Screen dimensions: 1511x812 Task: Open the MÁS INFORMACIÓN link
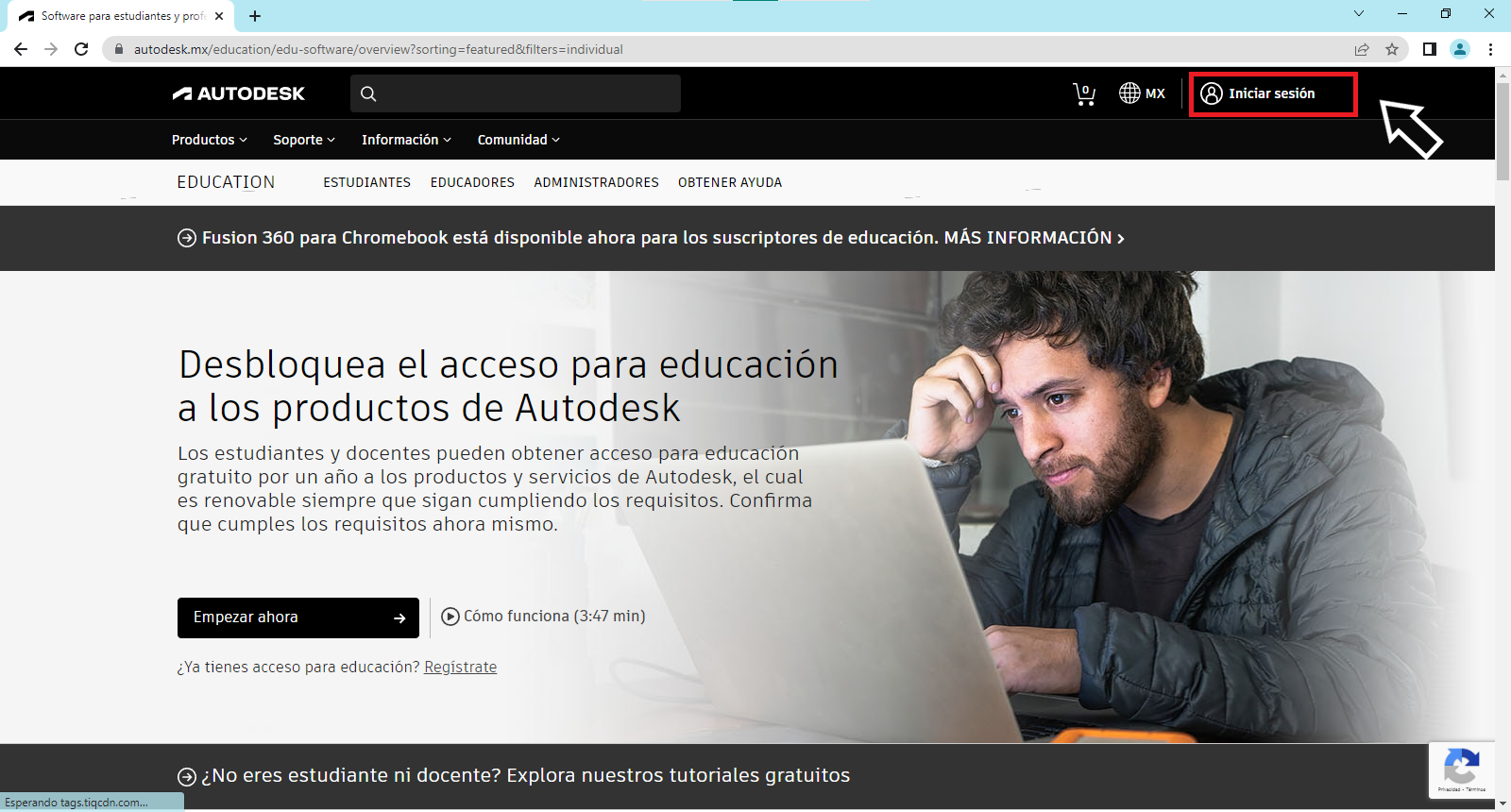tap(1034, 238)
